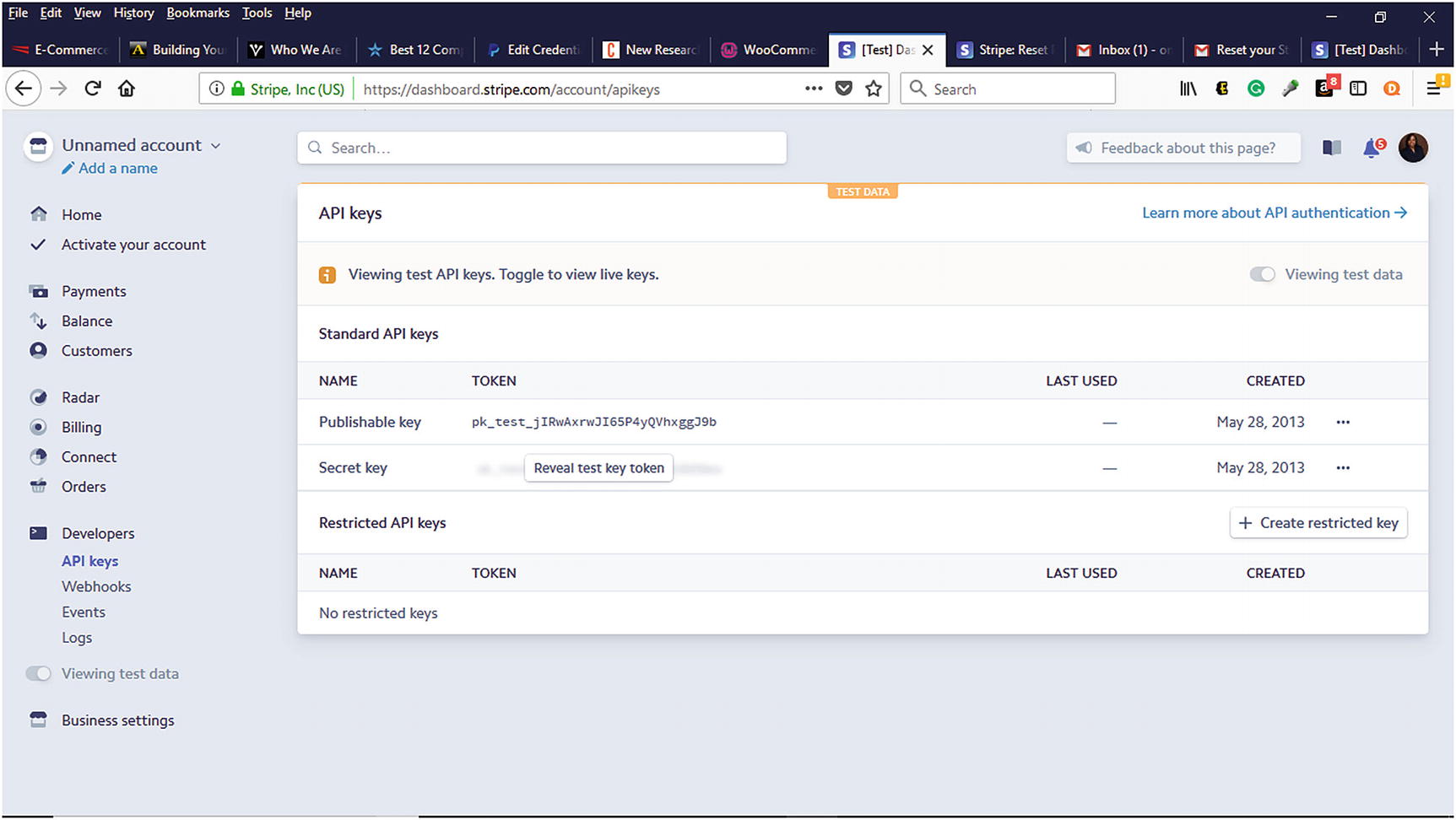Click Reveal test key token button
This screenshot has height=820, width=1456.
coord(598,468)
